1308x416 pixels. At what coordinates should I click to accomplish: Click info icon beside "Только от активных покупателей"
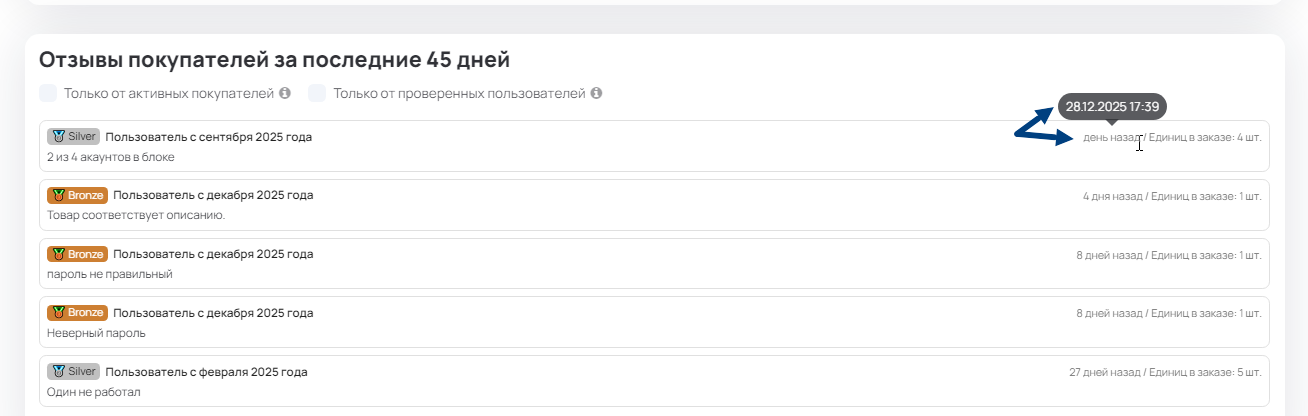click(x=285, y=94)
